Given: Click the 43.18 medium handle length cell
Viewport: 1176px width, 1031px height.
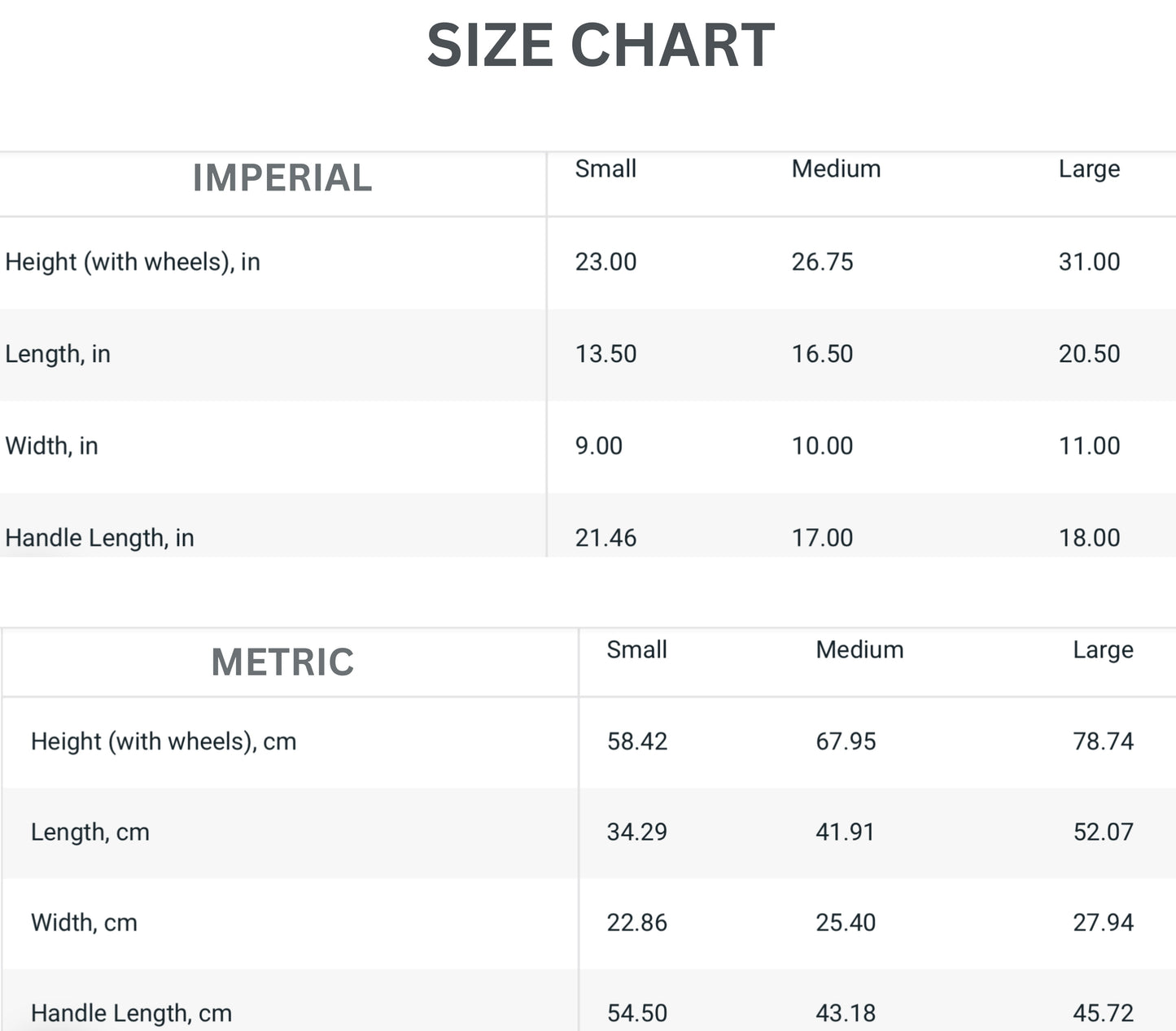Looking at the screenshot, I should 846,1013.
